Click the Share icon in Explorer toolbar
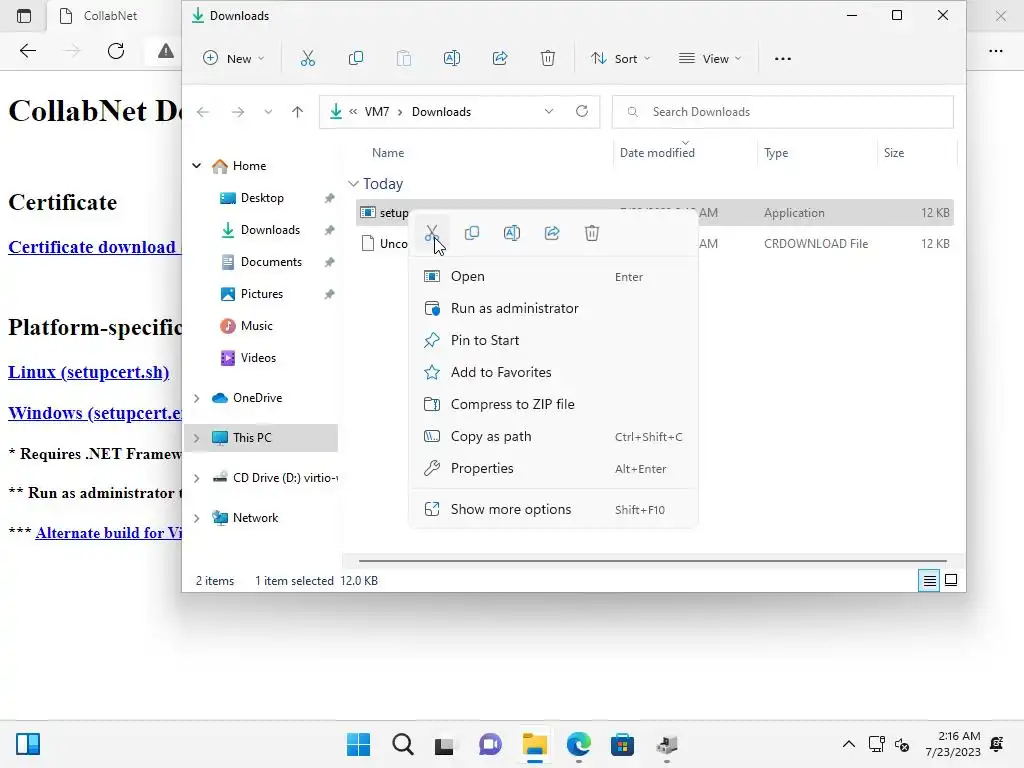 (500, 59)
